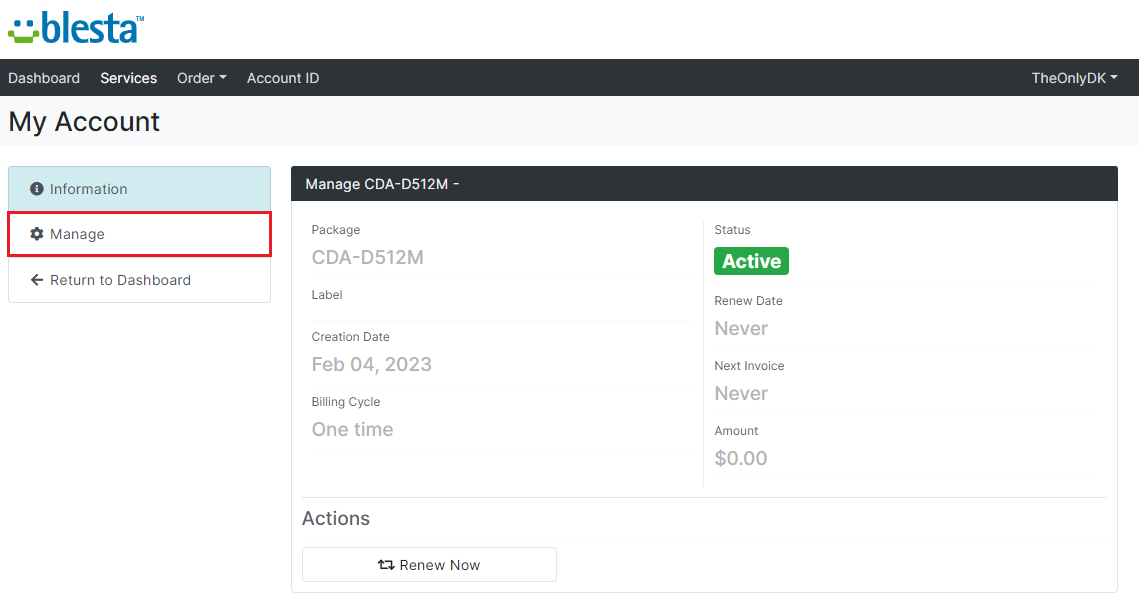This screenshot has height=606, width=1139.
Task: Follow the Return to Dashboard link text
Action: tap(120, 280)
